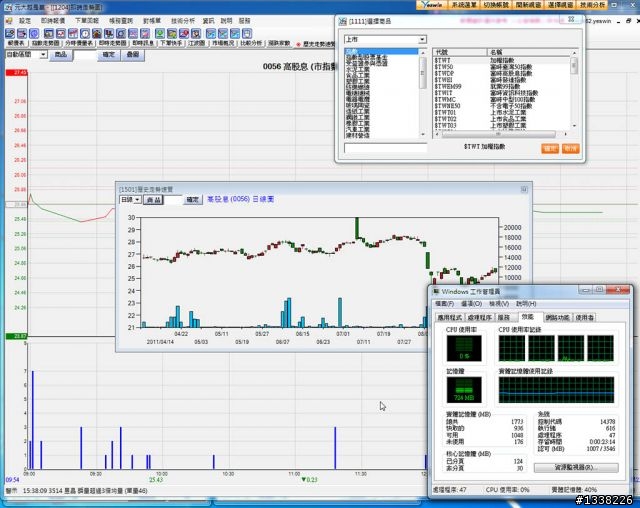Click the app icon left of 設定 menu
The image size is (640, 508).
(x=9, y=21)
